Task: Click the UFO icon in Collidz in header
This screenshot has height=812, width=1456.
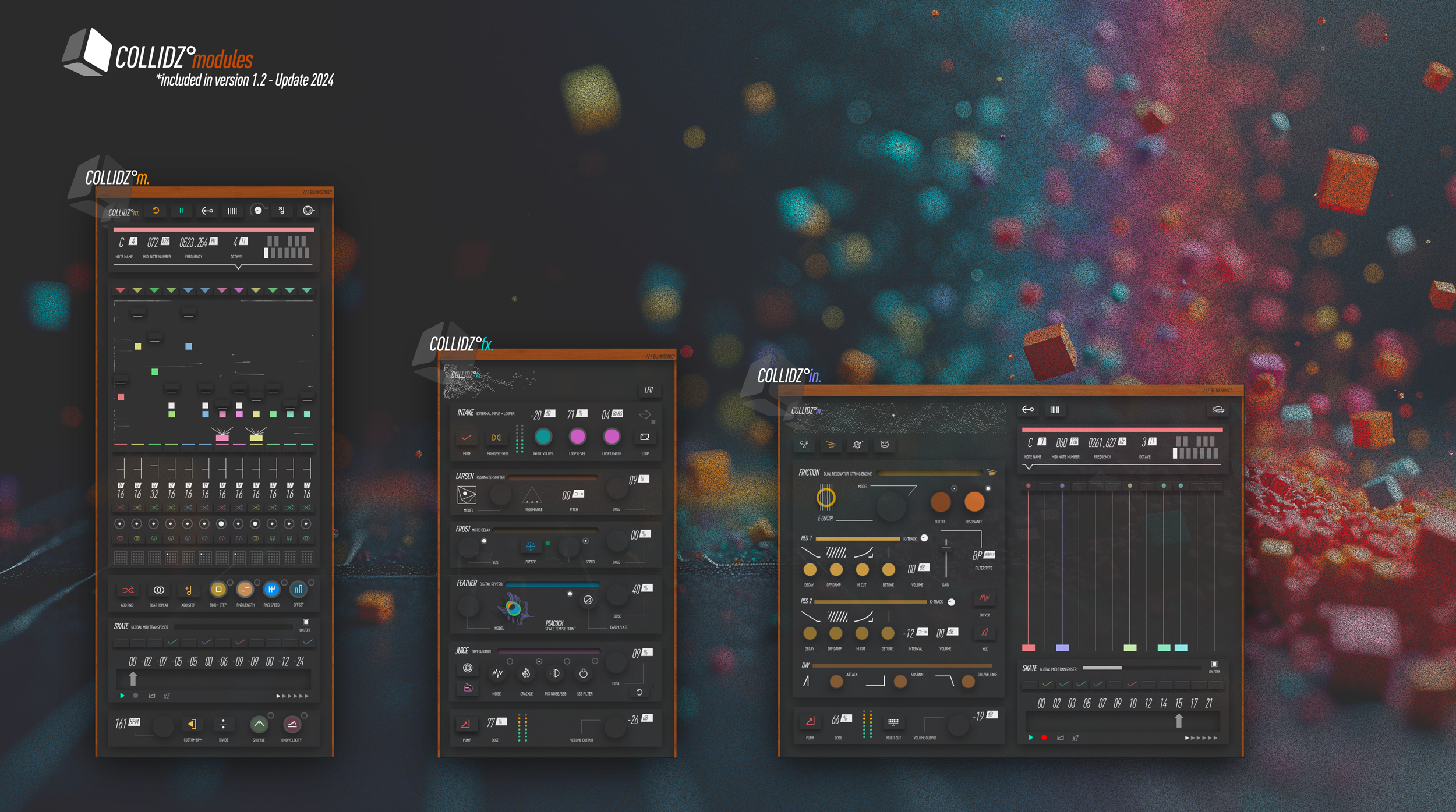Action: pyautogui.click(x=1218, y=410)
